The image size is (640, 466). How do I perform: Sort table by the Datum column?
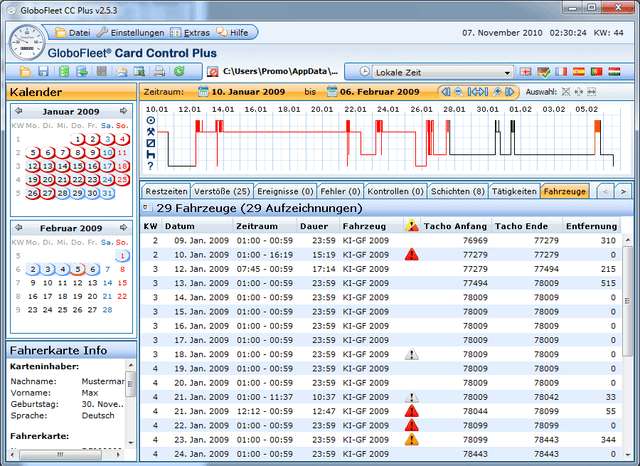198,226
